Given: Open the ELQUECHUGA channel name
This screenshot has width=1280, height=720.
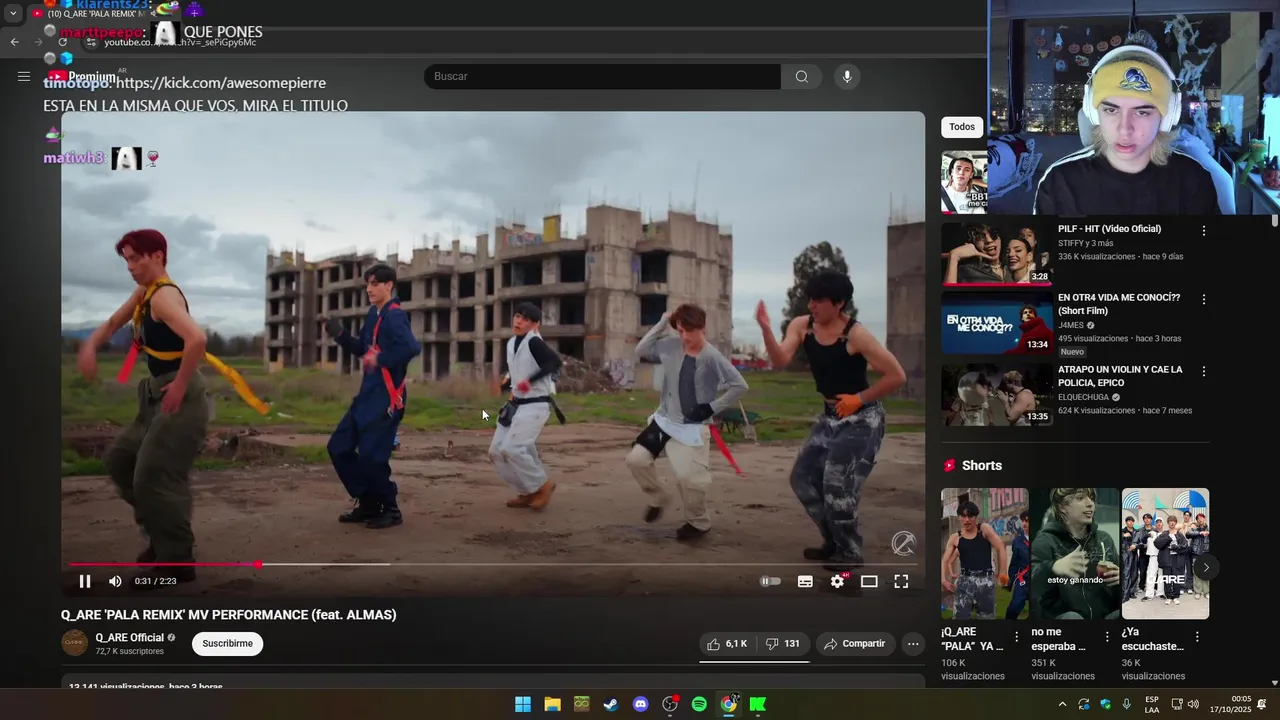Looking at the screenshot, I should point(1083,397).
